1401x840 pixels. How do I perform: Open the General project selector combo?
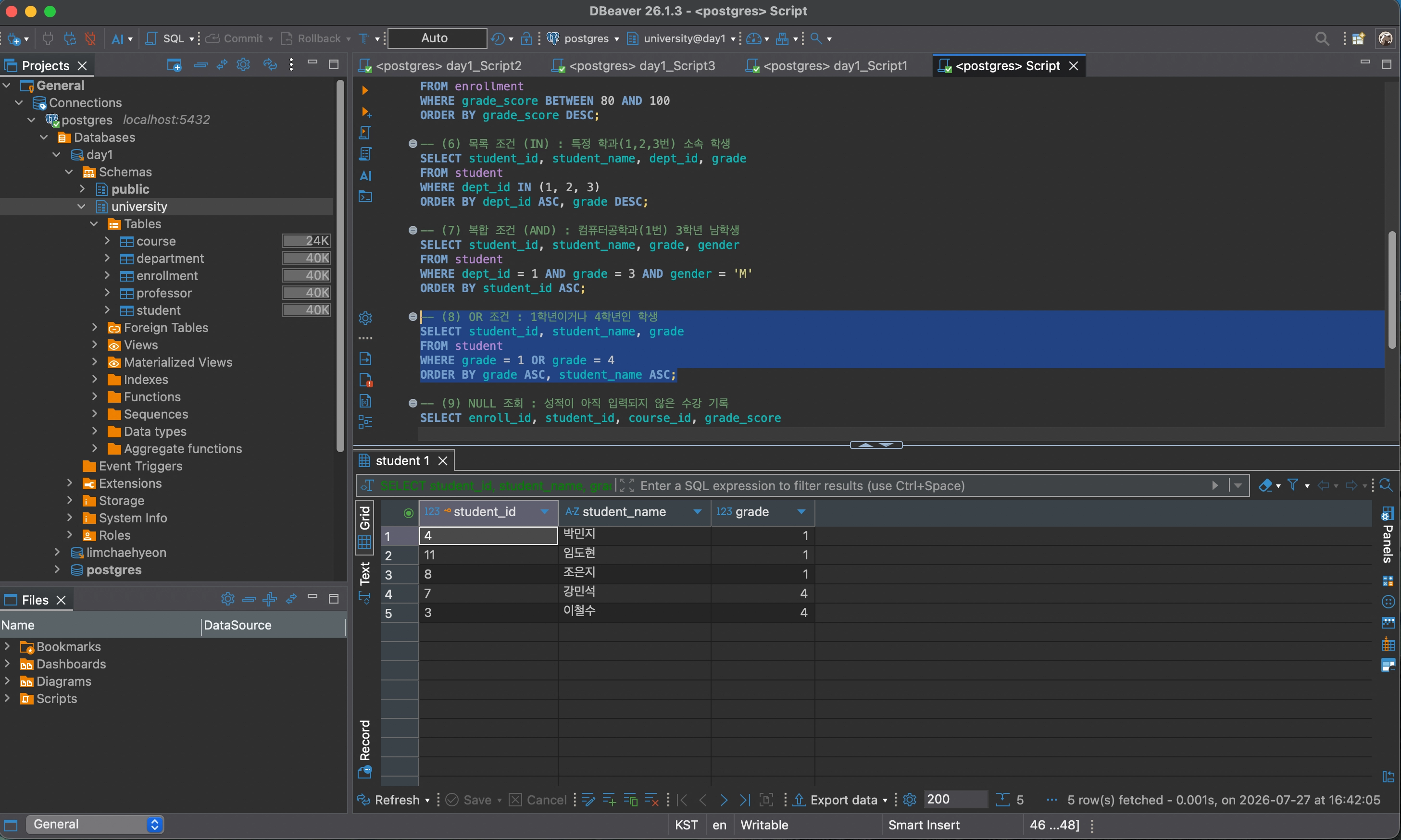click(95, 824)
